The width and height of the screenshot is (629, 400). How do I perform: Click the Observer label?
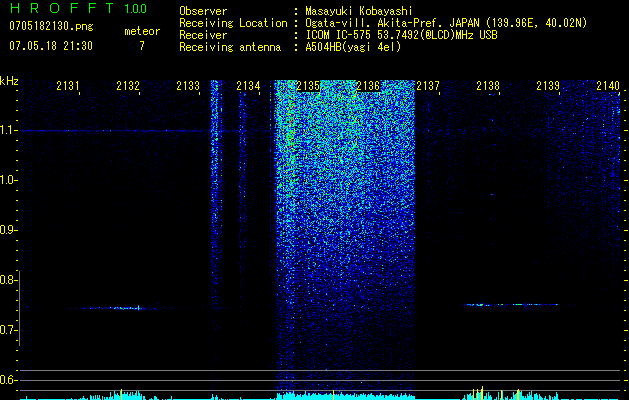point(203,11)
